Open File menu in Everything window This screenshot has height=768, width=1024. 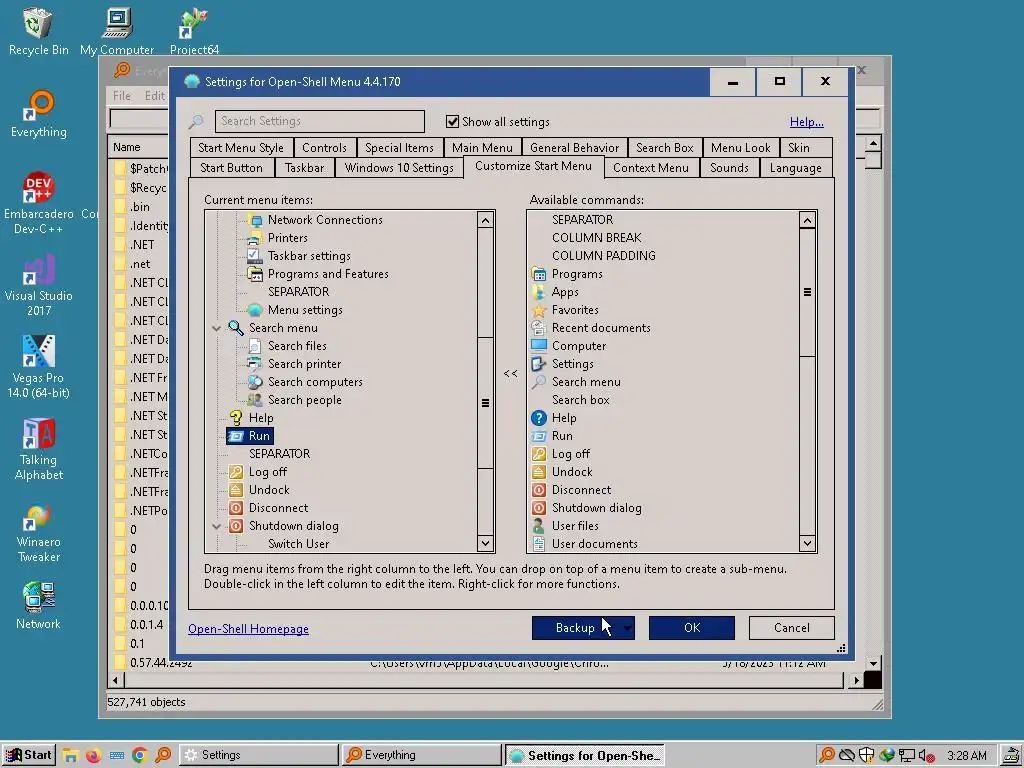point(121,96)
